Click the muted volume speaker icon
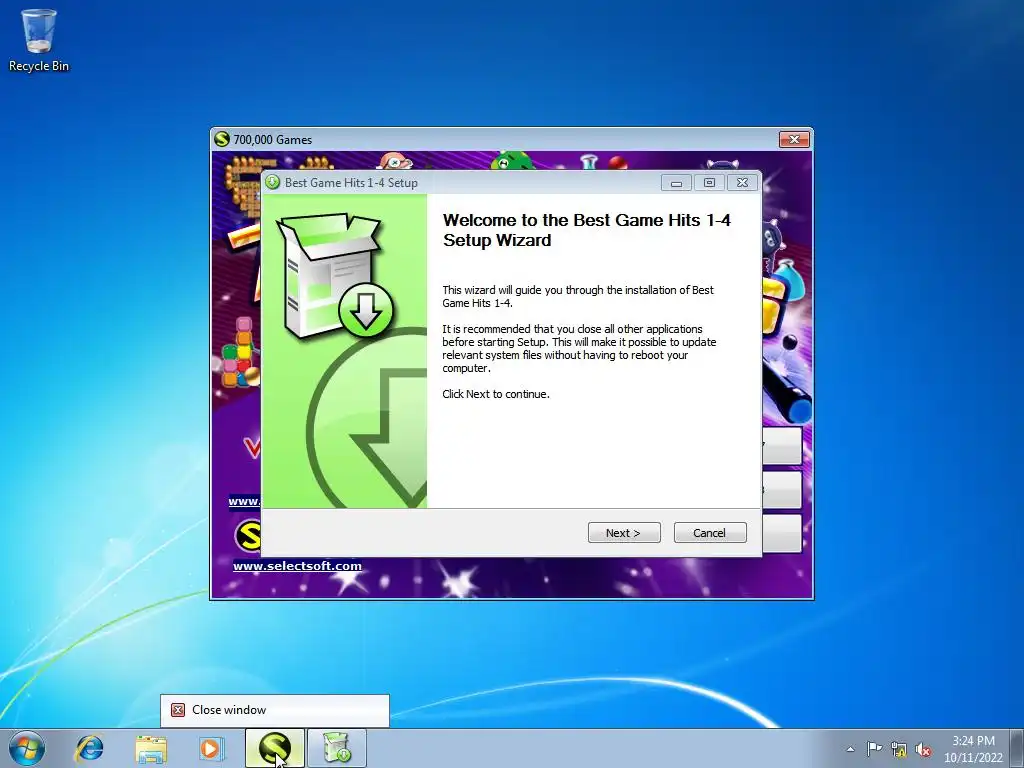Image resolution: width=1024 pixels, height=768 pixels. click(x=923, y=750)
